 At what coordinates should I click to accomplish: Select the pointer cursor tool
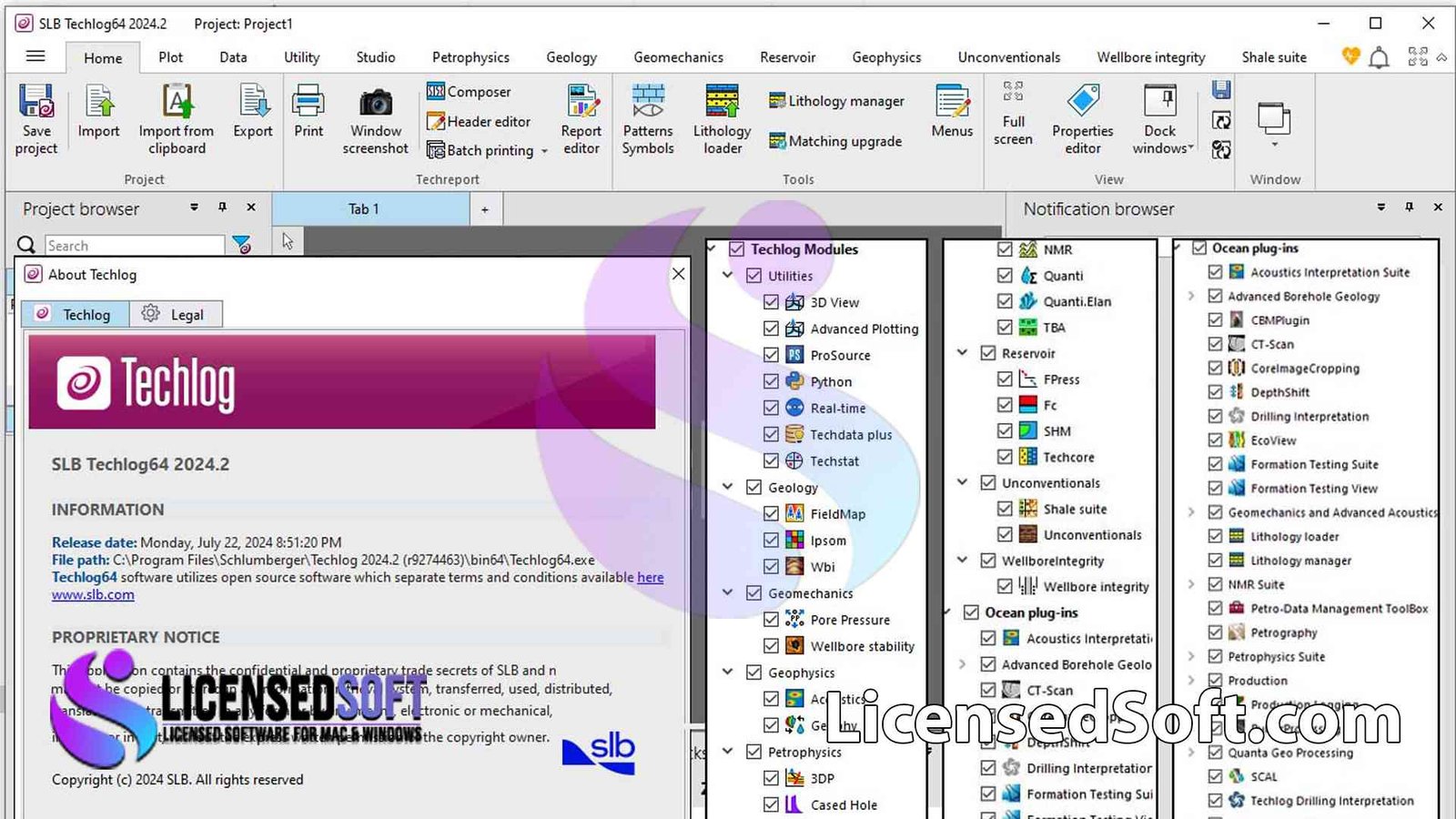[x=288, y=241]
